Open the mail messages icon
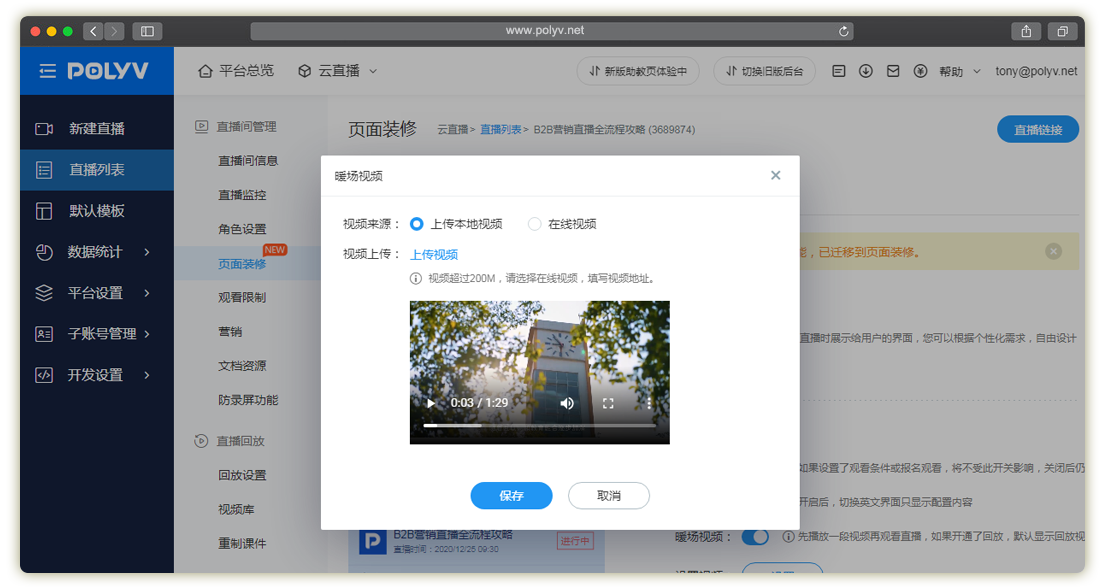Viewport: 1100px width, 588px height. point(893,71)
